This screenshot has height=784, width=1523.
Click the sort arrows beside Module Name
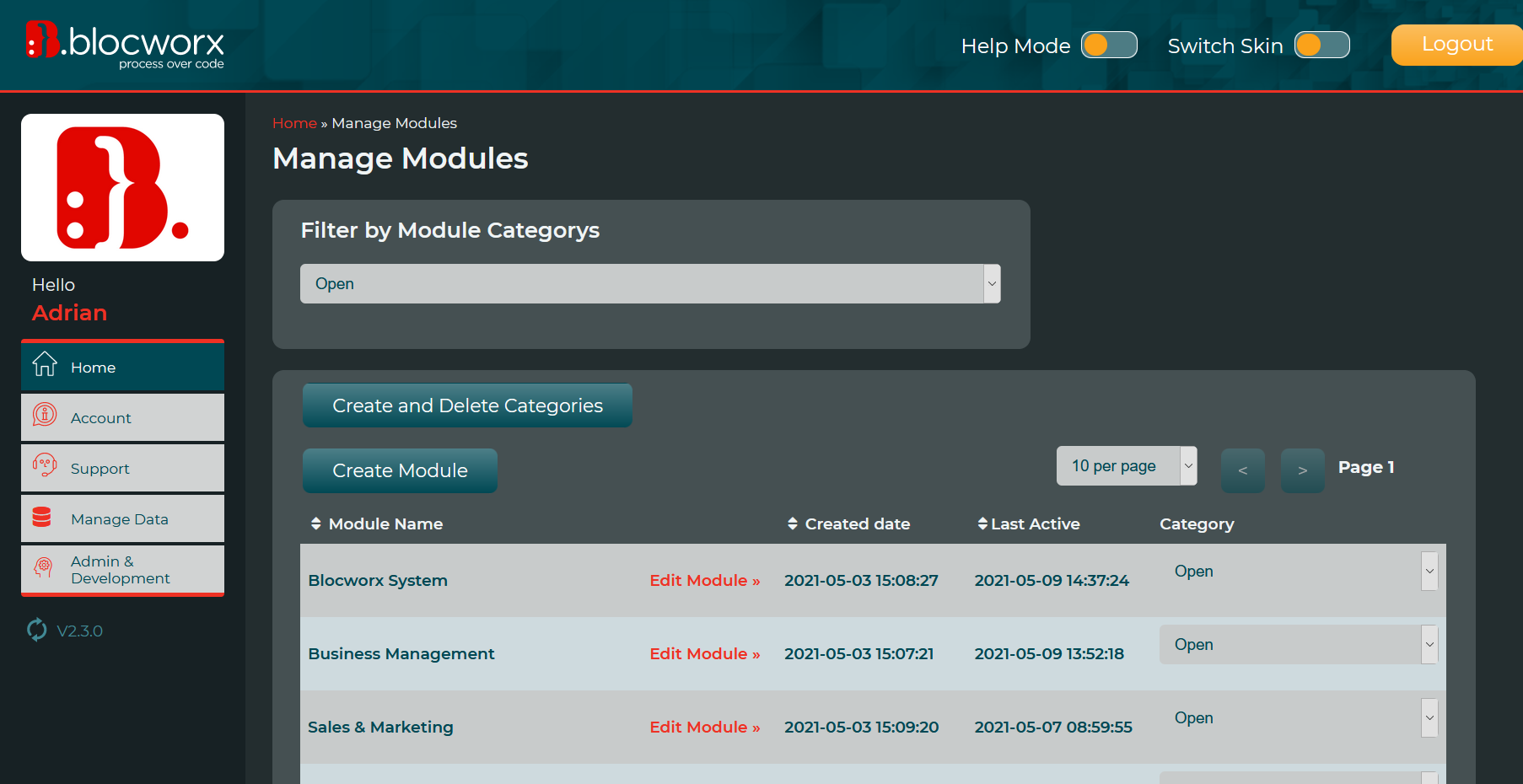[316, 524]
